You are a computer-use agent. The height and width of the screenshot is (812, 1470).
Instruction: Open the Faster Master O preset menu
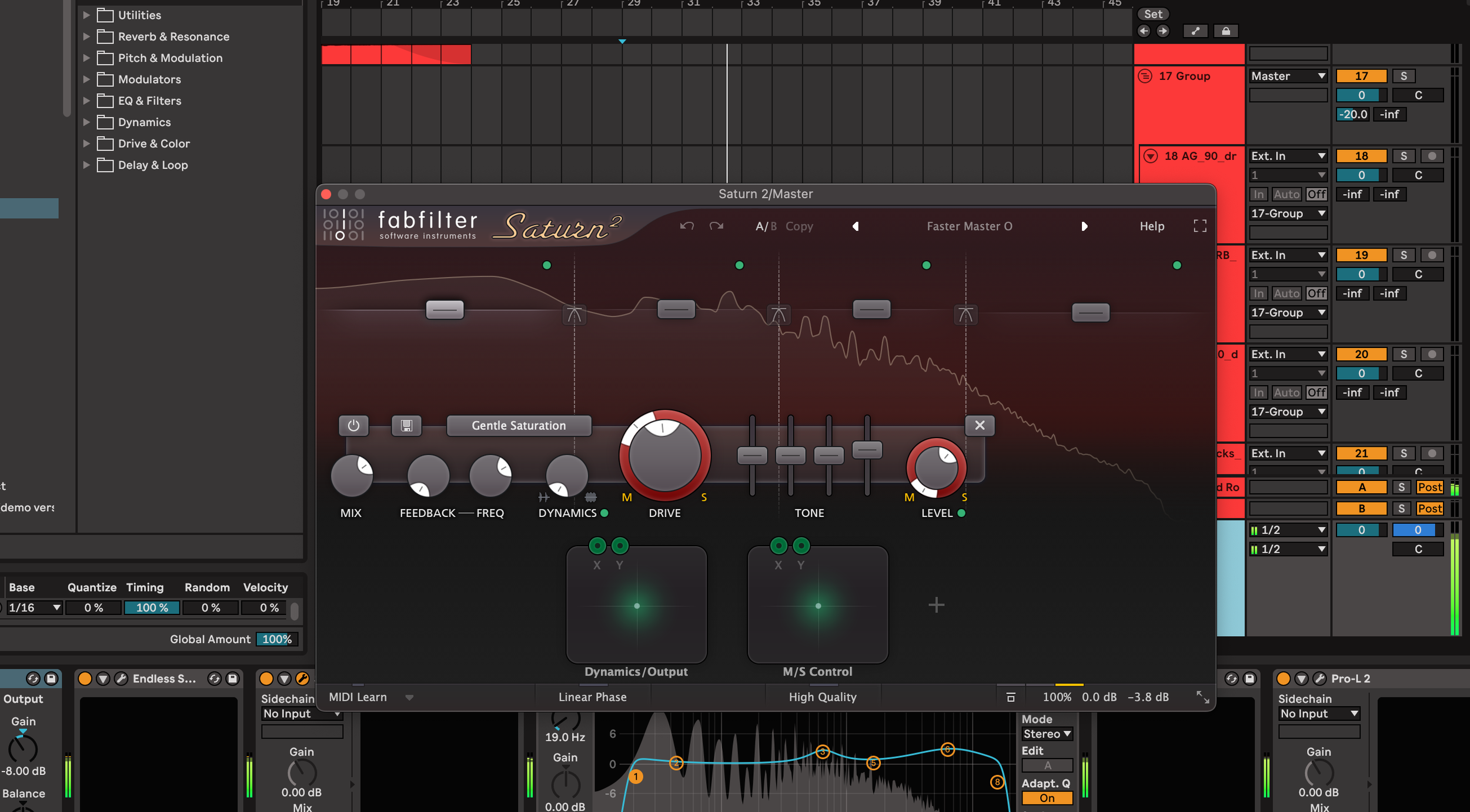pos(969,226)
